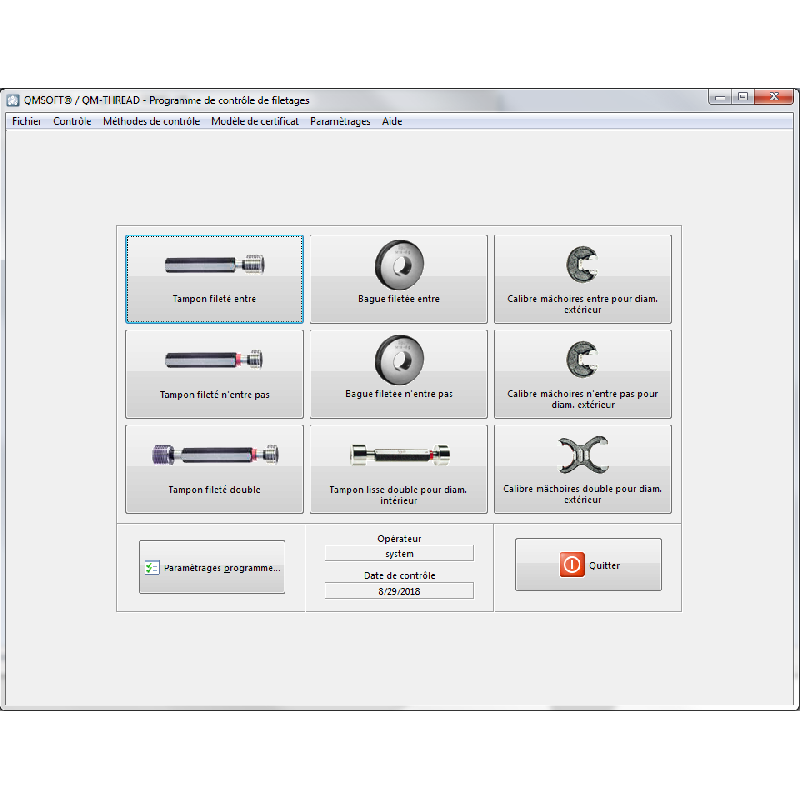Select Tampon fileté n'entre pas gauge
Image resolution: width=800 pixels, height=800 pixels.
click(214, 374)
